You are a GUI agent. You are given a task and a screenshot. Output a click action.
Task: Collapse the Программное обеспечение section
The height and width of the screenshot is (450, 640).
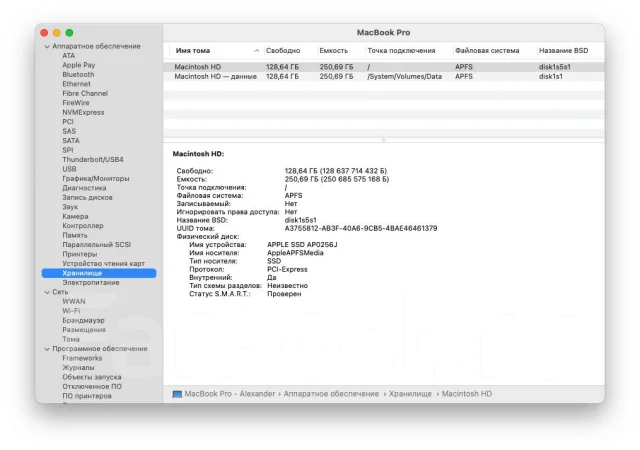tap(47, 349)
